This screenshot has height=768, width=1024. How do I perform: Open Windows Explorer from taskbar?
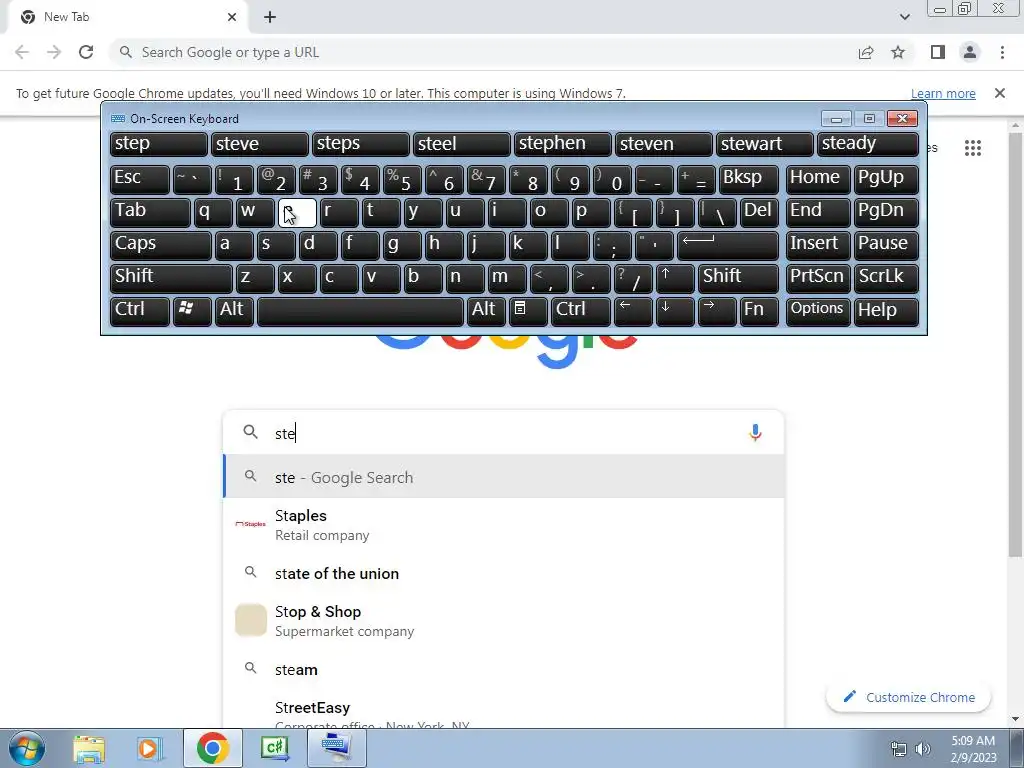(x=89, y=748)
